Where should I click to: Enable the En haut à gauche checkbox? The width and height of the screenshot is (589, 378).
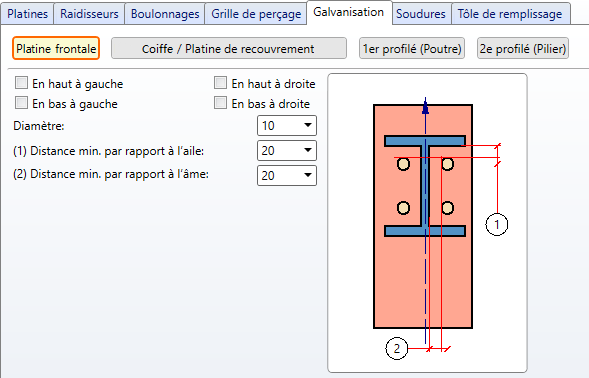point(21,83)
